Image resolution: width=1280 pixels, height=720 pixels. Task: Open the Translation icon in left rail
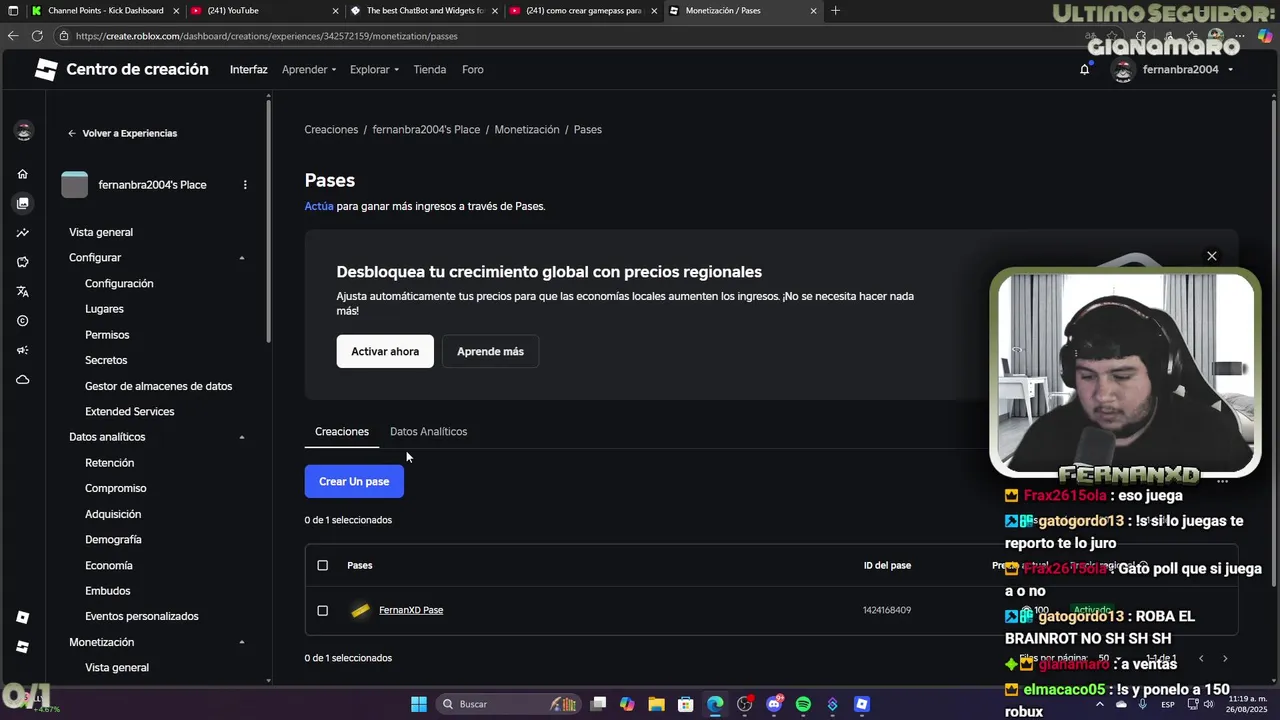tap(22, 292)
